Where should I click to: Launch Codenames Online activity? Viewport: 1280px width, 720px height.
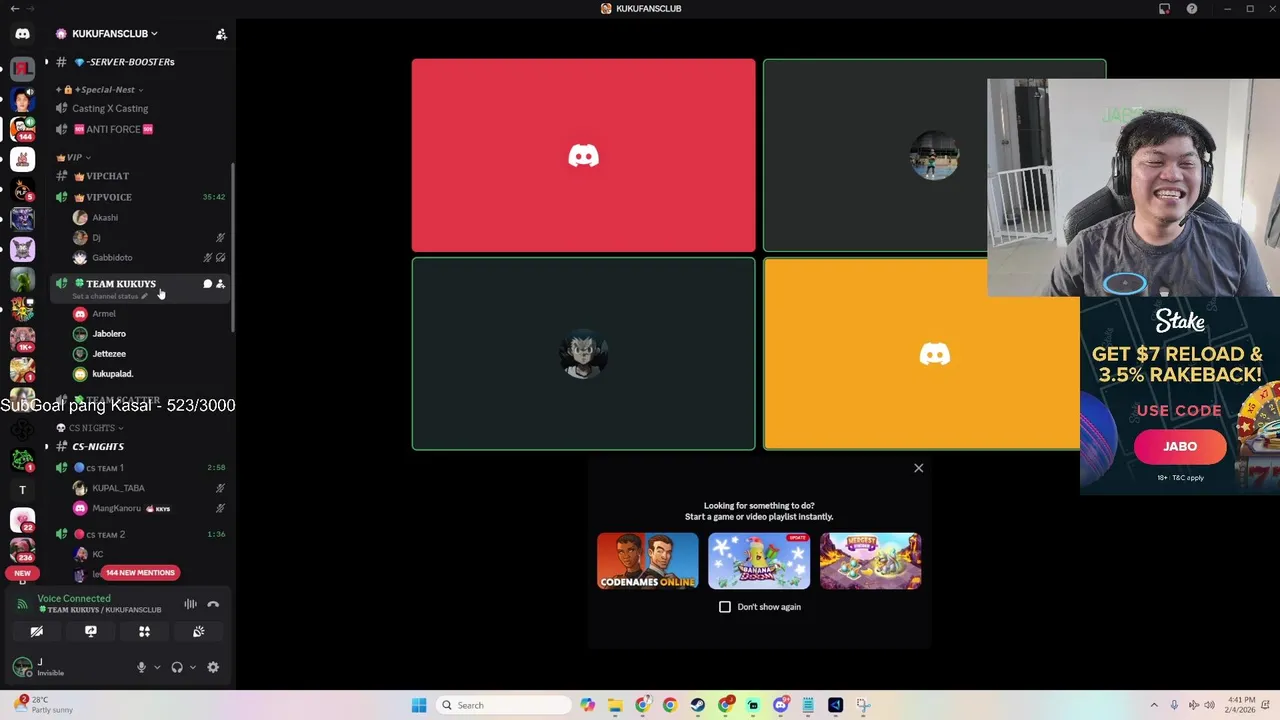point(648,561)
